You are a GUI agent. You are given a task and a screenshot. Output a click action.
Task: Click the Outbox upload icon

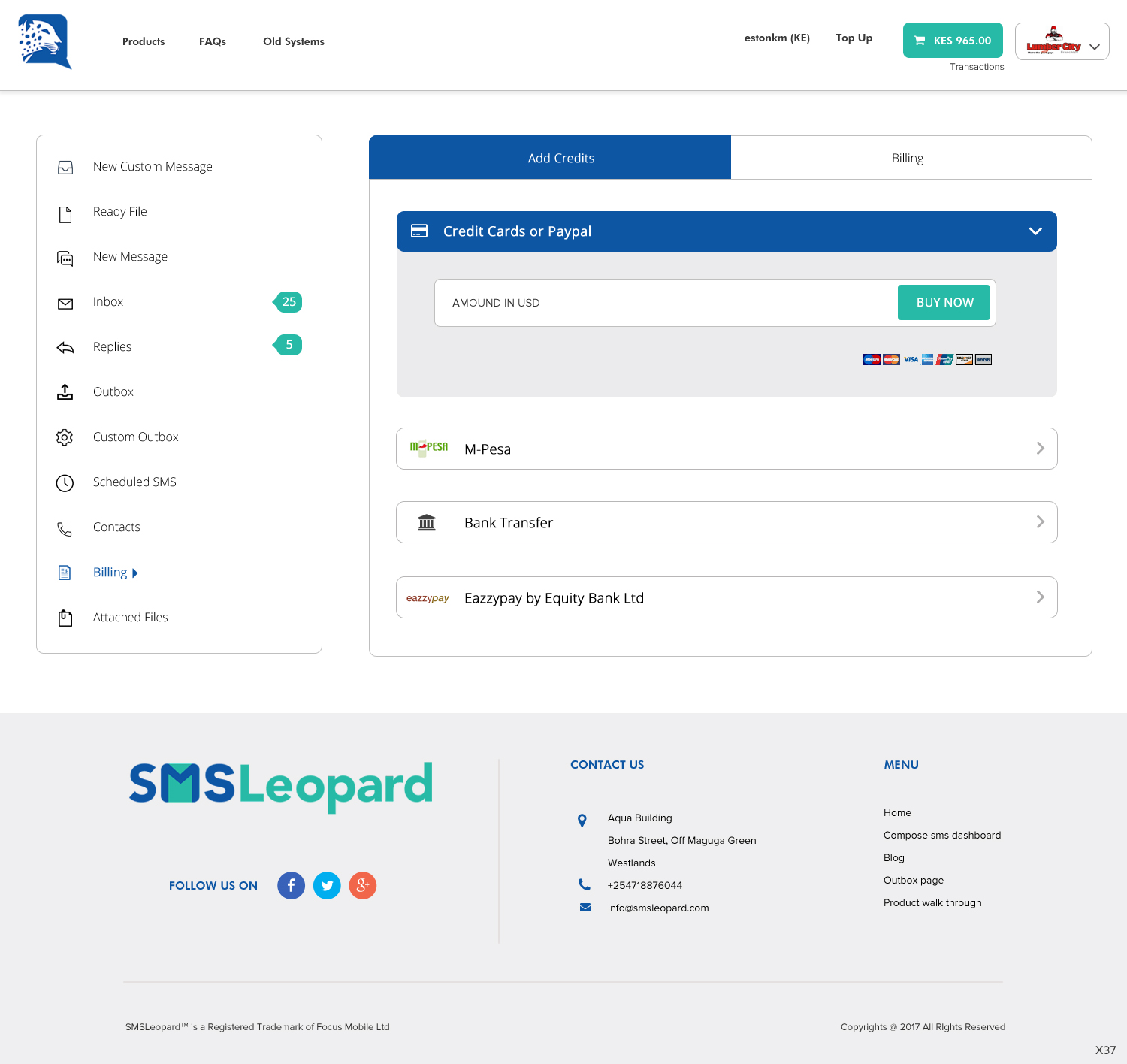(x=65, y=391)
